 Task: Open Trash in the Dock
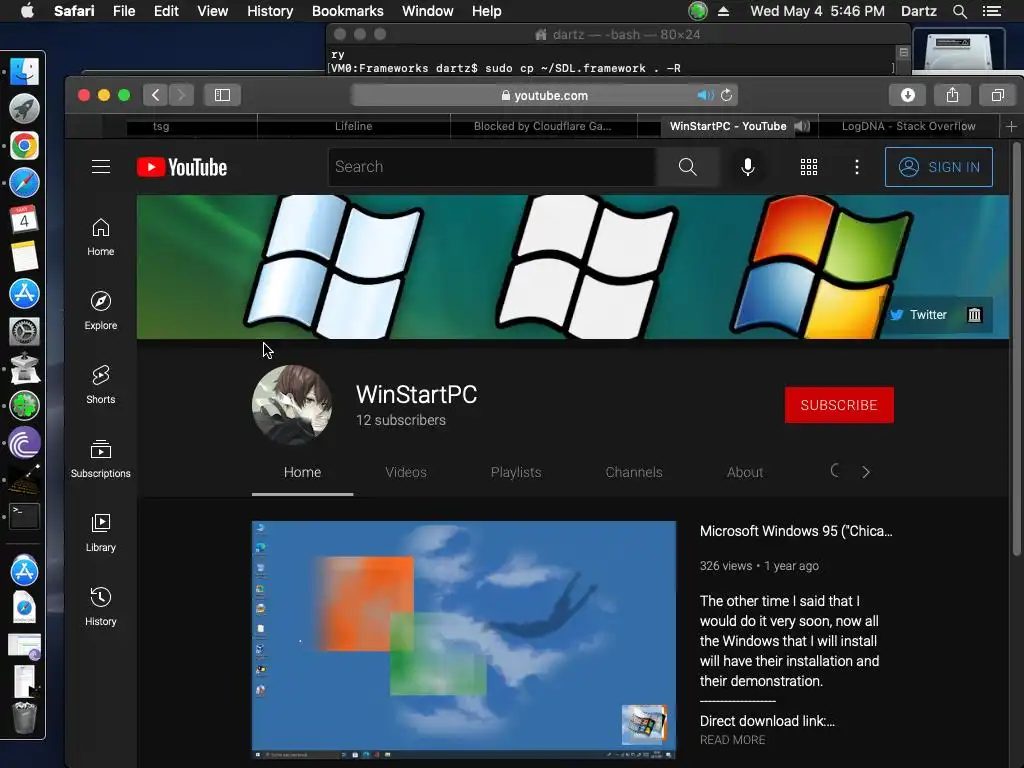click(x=24, y=717)
